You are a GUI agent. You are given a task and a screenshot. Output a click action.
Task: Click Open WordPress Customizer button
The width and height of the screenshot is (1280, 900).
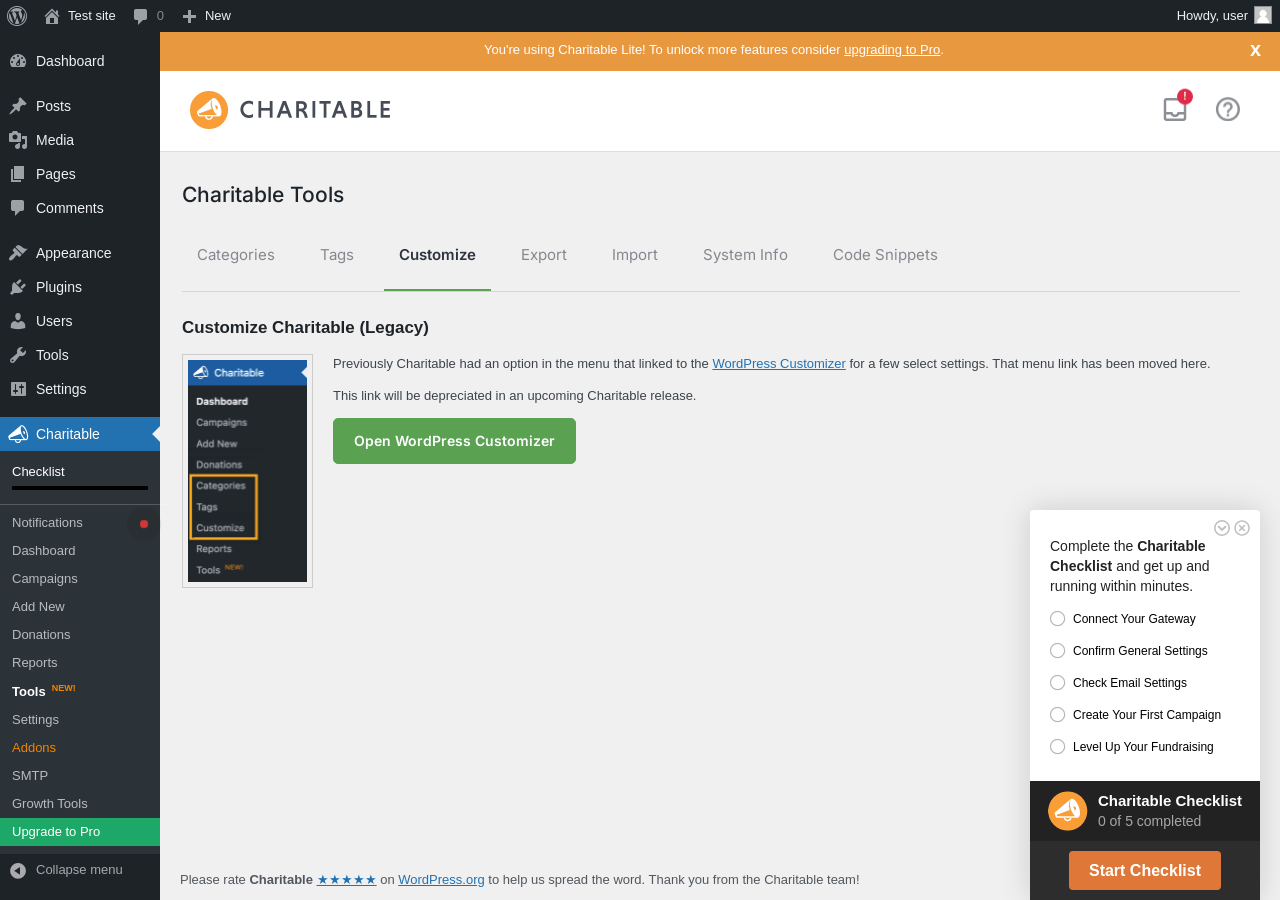(x=454, y=441)
